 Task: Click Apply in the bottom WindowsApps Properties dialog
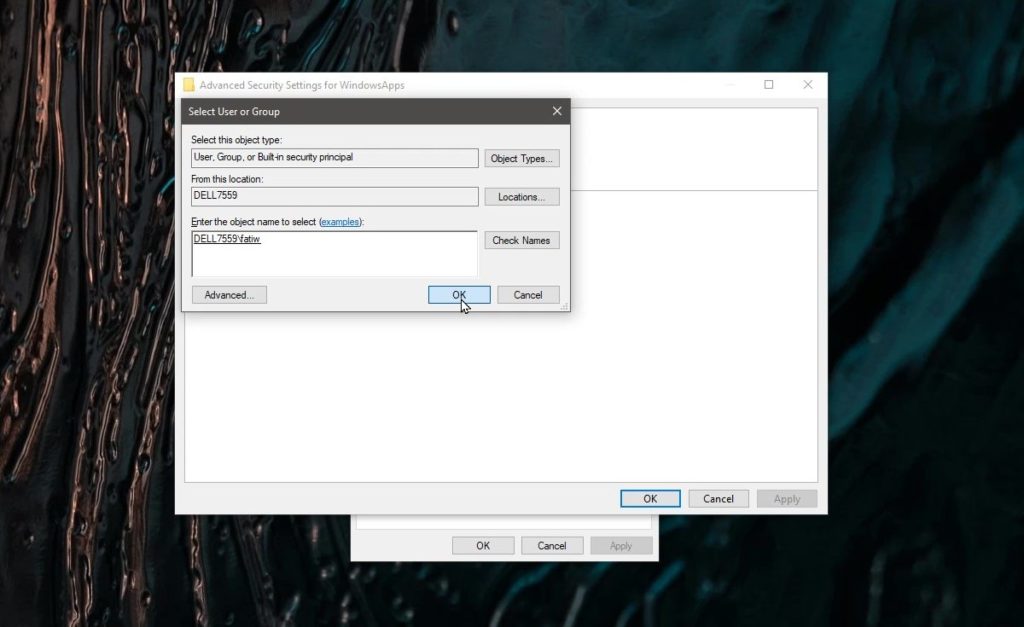pos(621,545)
